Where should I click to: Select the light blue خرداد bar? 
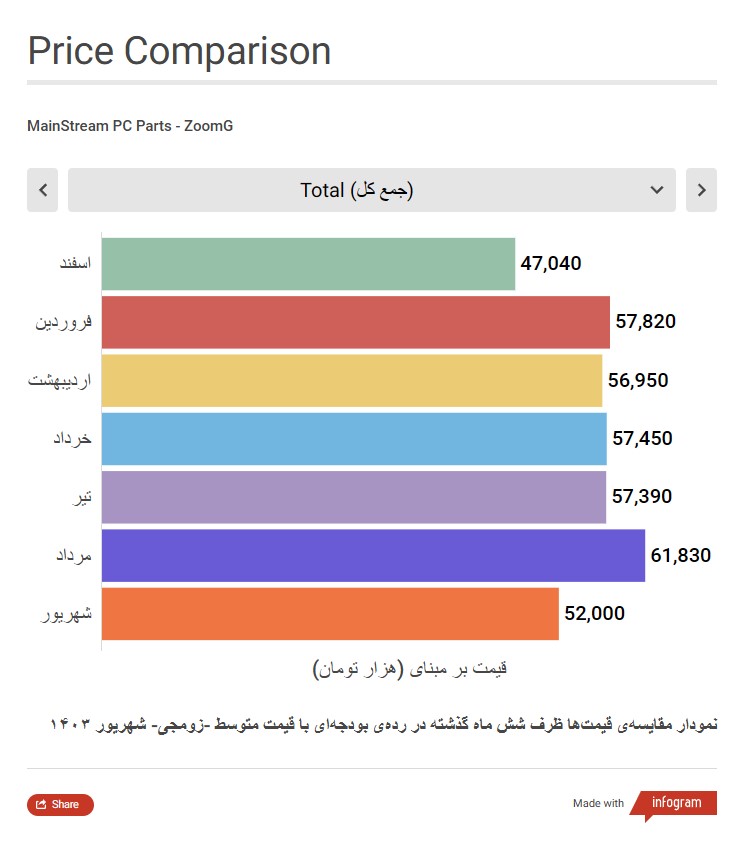(354, 439)
